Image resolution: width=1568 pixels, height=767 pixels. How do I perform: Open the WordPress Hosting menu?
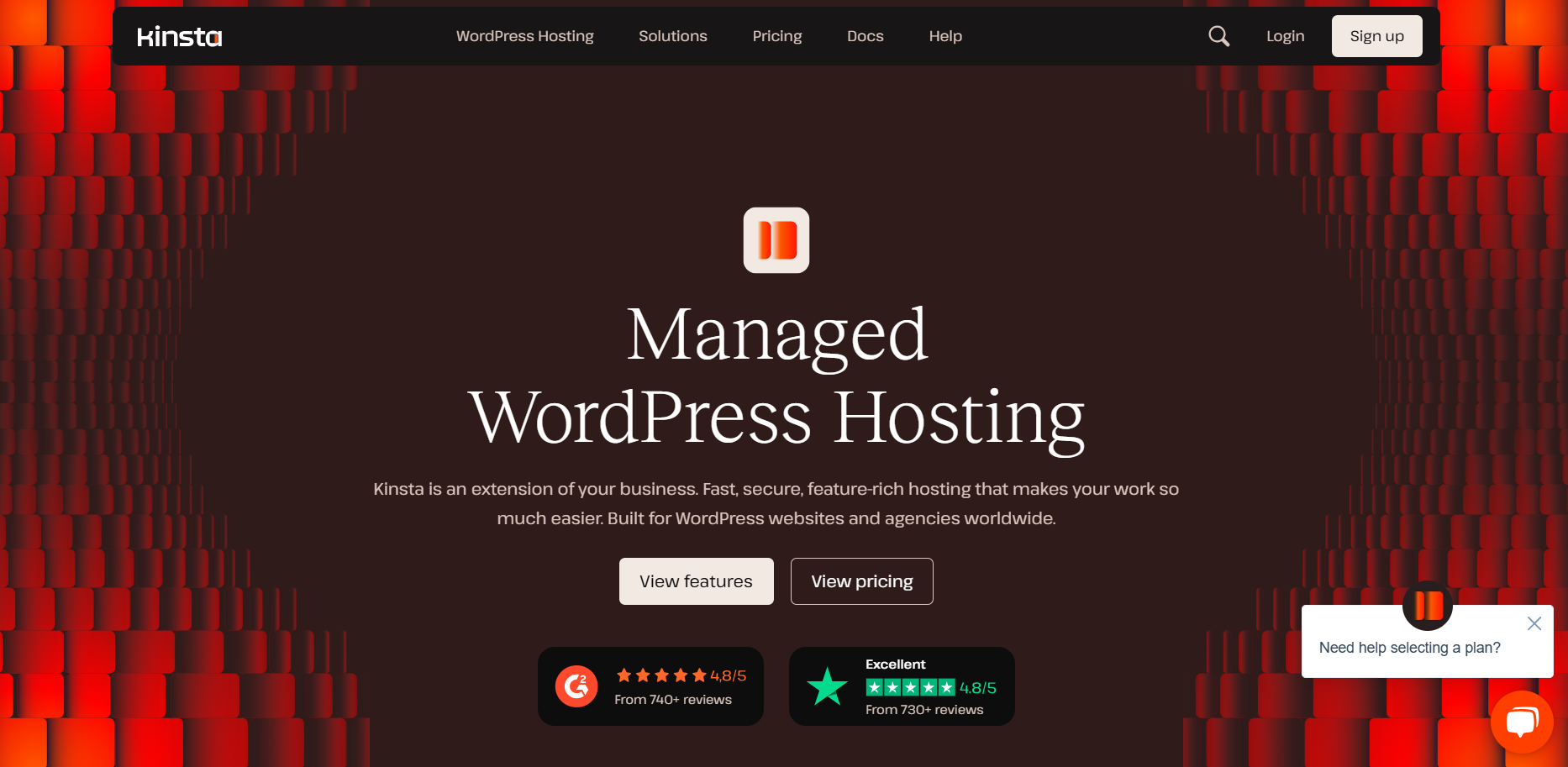[525, 36]
